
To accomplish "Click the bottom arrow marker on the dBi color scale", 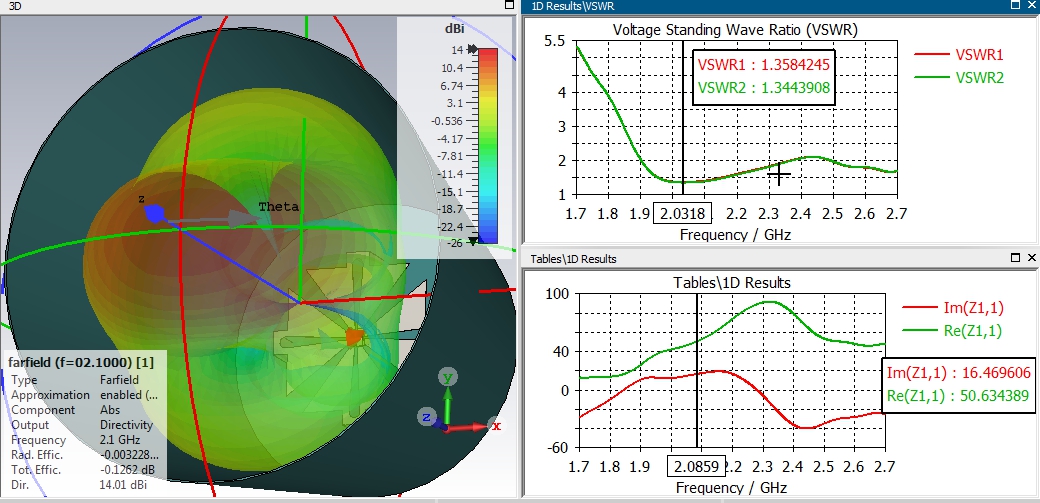I will 472,241.
